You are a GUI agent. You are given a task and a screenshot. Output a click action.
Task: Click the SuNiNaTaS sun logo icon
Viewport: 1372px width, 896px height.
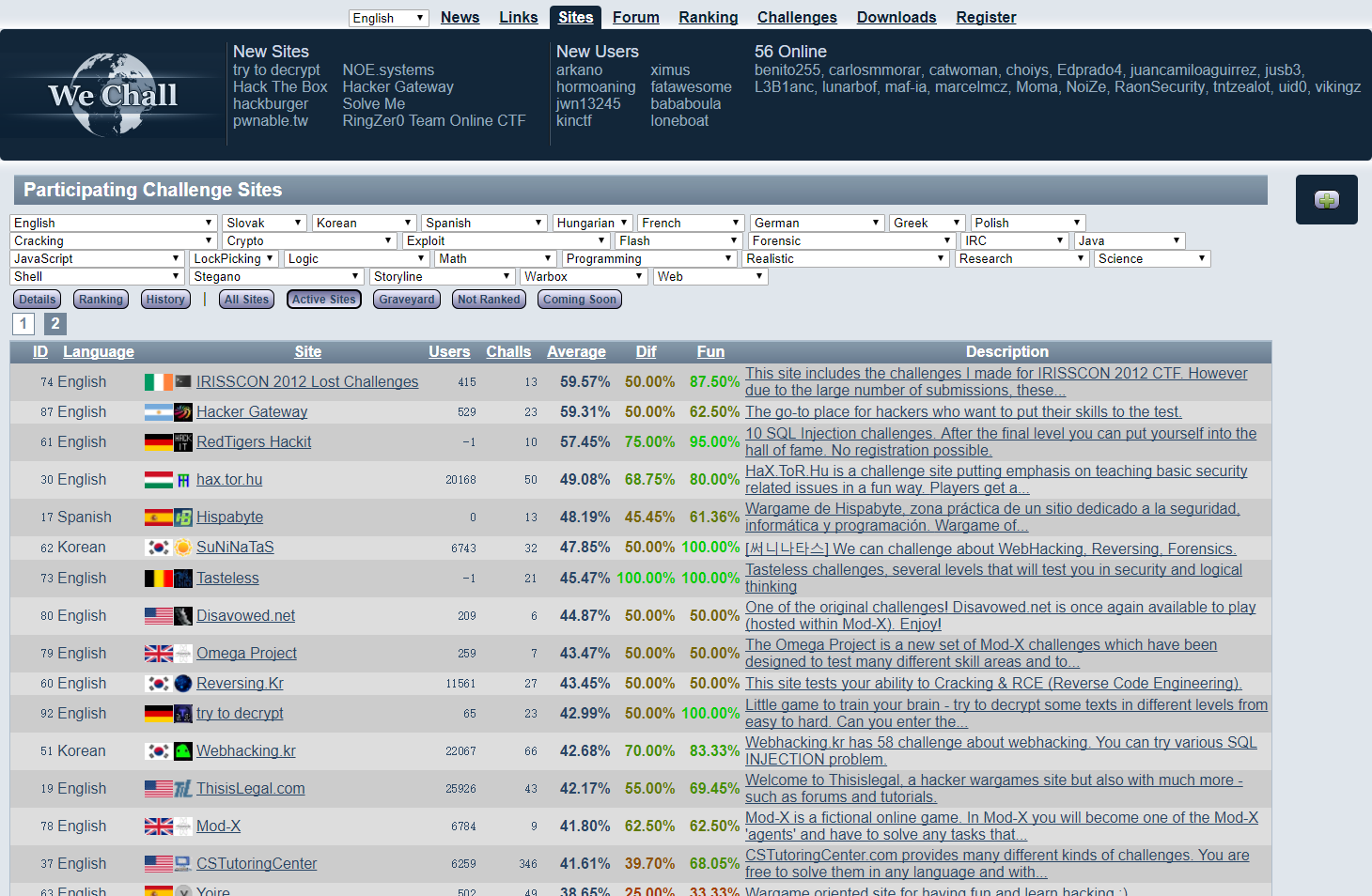tap(183, 547)
